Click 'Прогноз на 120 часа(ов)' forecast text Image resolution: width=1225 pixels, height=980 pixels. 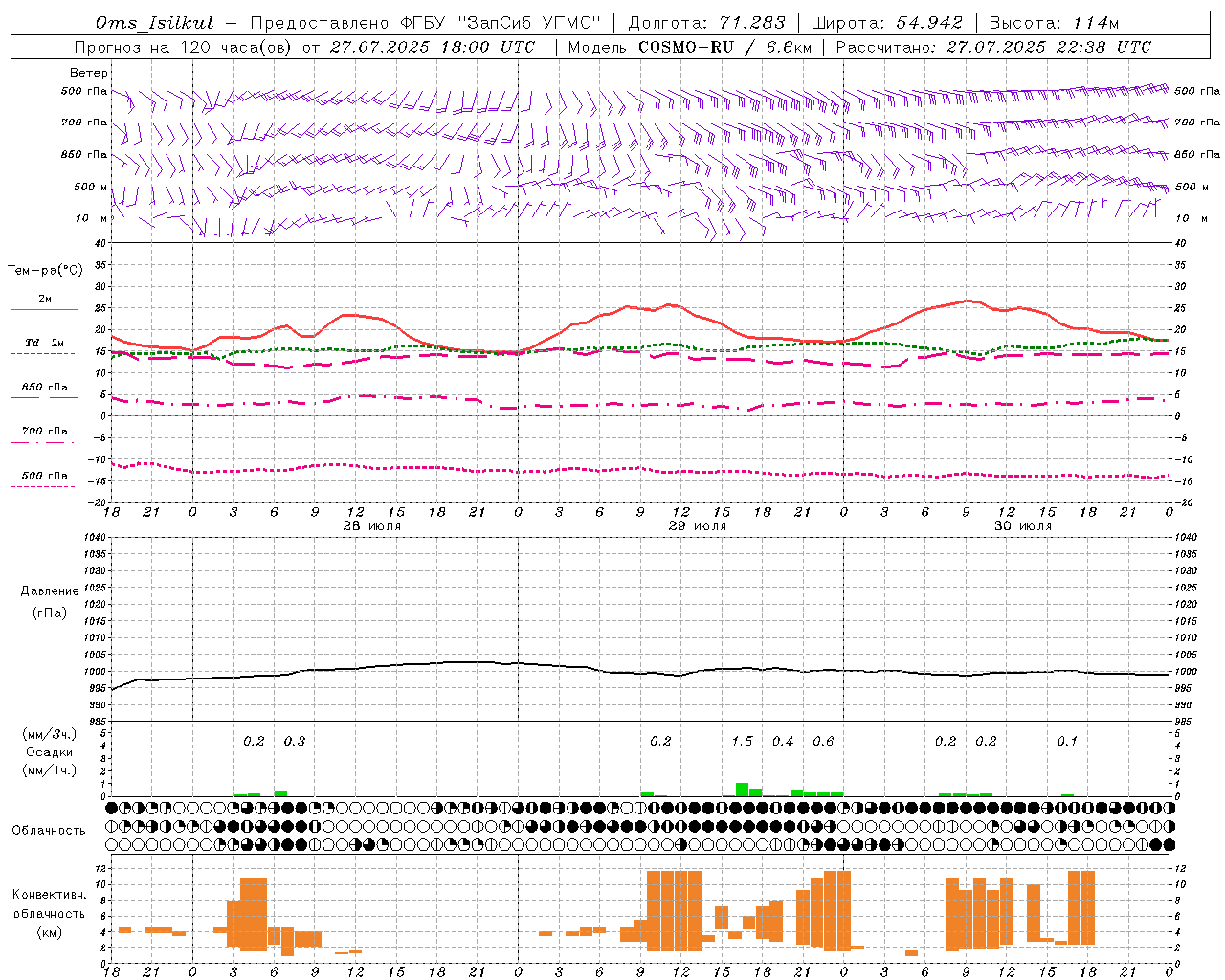185,47
